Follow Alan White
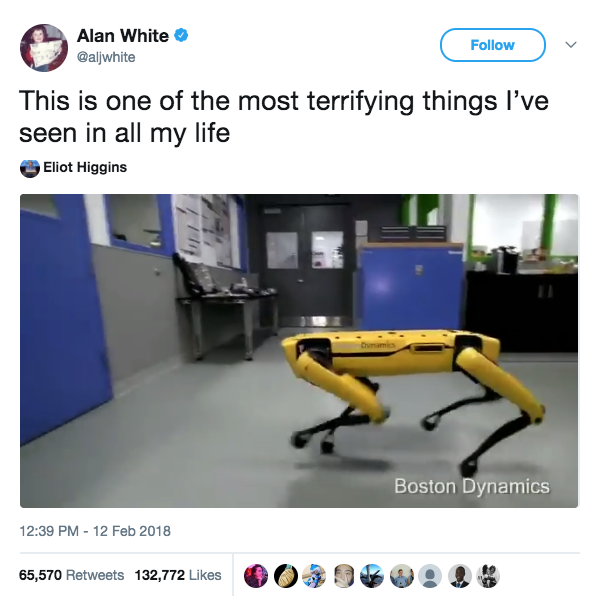Screen dimensions: 606x596 click(x=492, y=45)
